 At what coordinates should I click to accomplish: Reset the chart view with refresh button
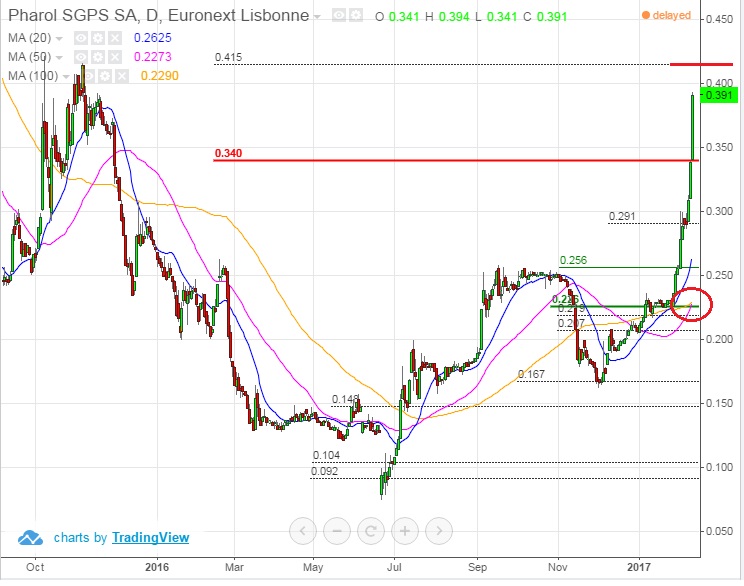click(371, 530)
